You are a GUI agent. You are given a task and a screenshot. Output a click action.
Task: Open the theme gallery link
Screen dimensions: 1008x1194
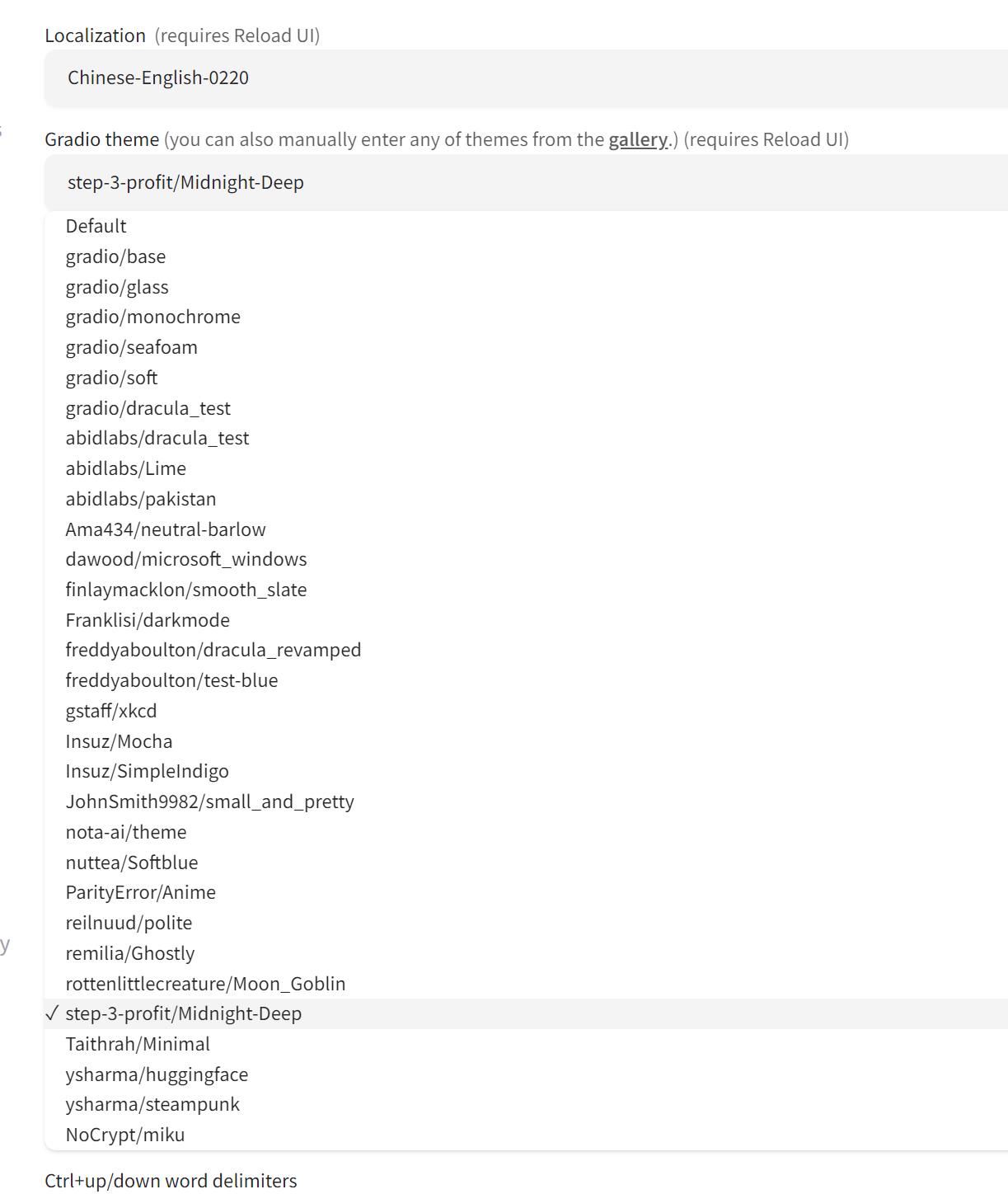(638, 139)
